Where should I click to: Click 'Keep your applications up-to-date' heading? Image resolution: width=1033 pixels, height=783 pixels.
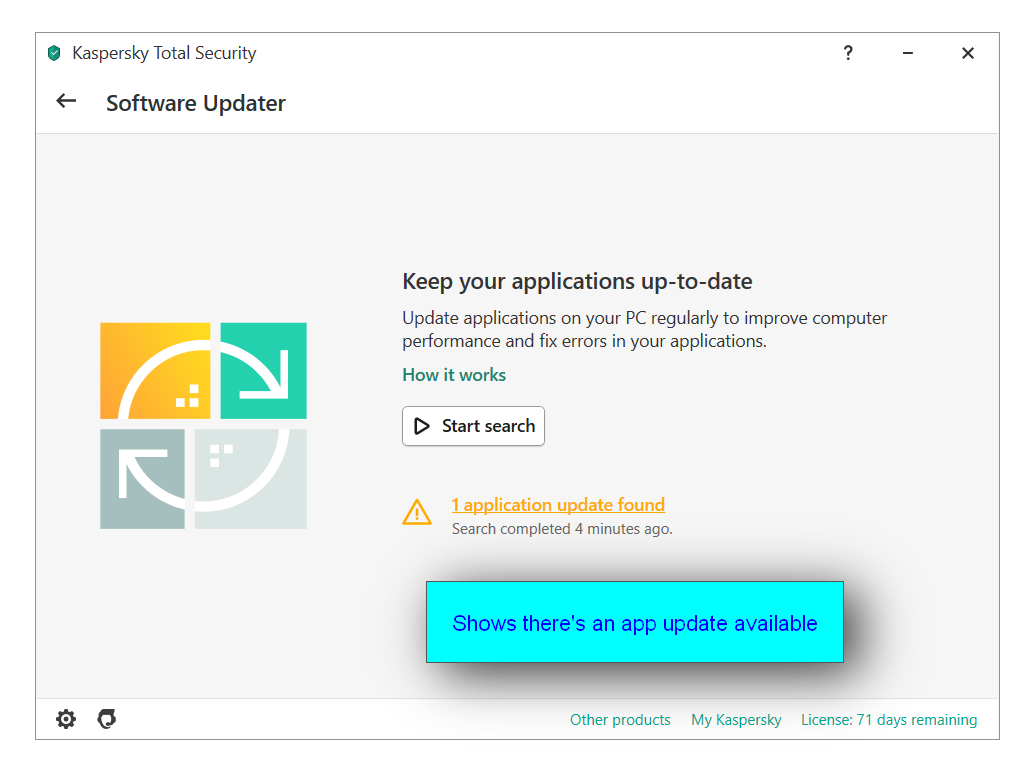(x=577, y=281)
